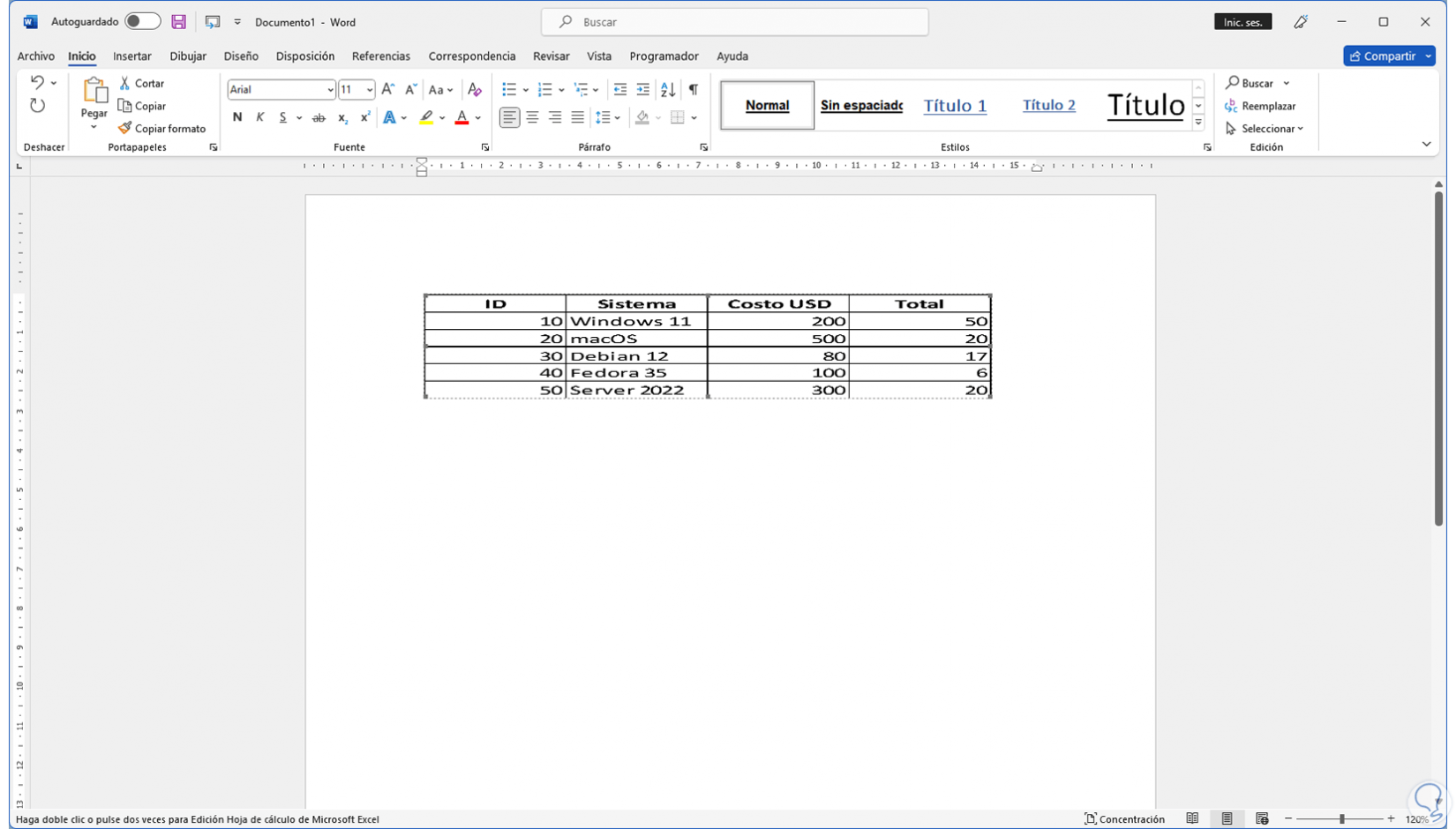The height and width of the screenshot is (829, 1456).
Task: Open the Archivo menu
Action: pos(36,56)
